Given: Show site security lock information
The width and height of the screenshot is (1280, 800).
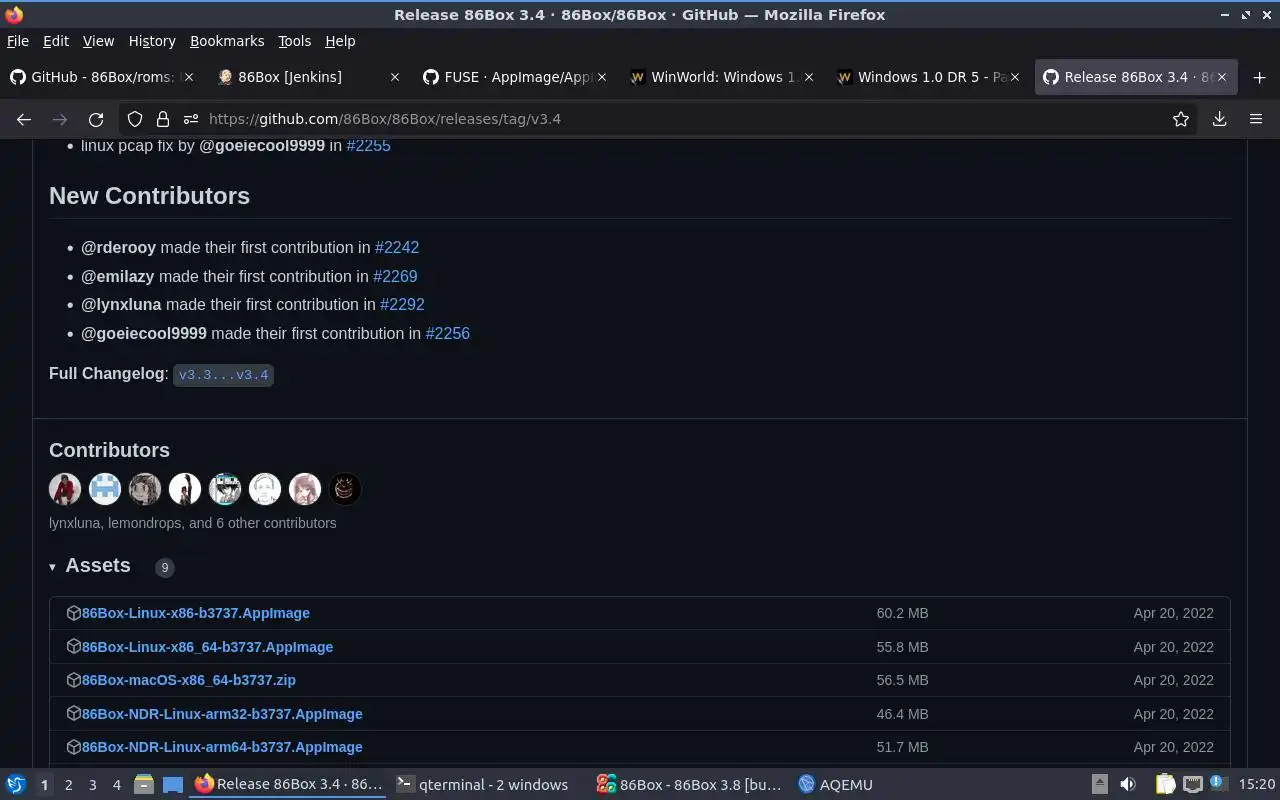Looking at the screenshot, I should pos(163,119).
